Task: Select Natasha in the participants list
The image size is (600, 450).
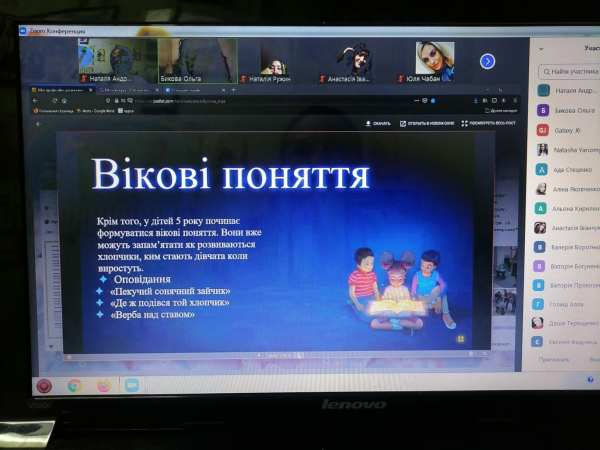Action: pyautogui.click(x=566, y=150)
